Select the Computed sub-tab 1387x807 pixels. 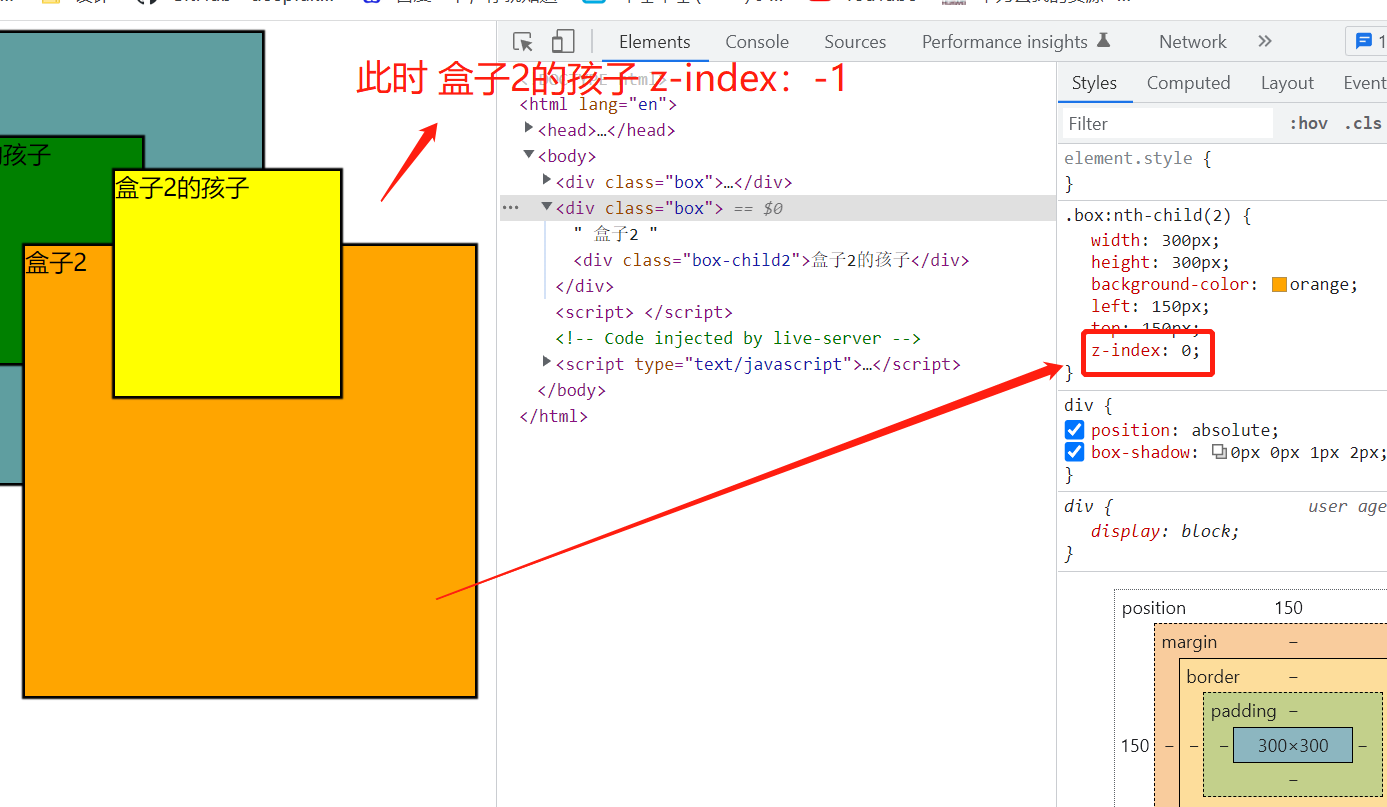[x=1188, y=83]
